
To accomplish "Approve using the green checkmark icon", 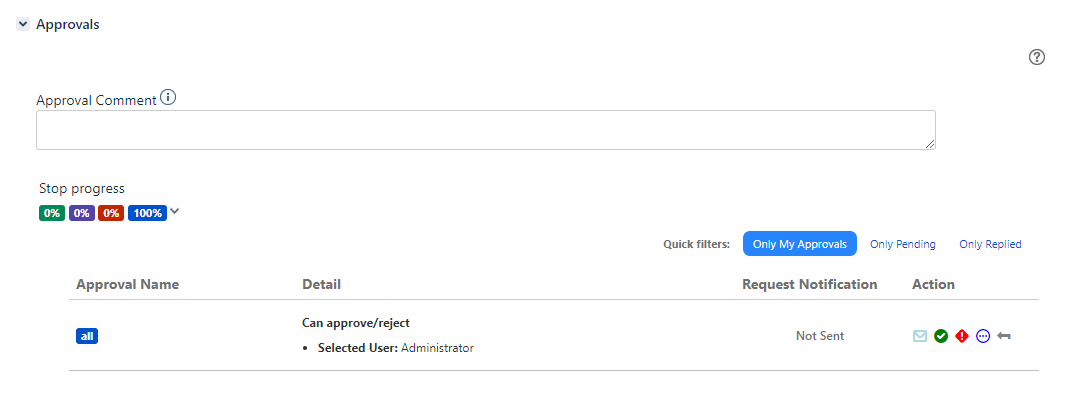I will (941, 336).
